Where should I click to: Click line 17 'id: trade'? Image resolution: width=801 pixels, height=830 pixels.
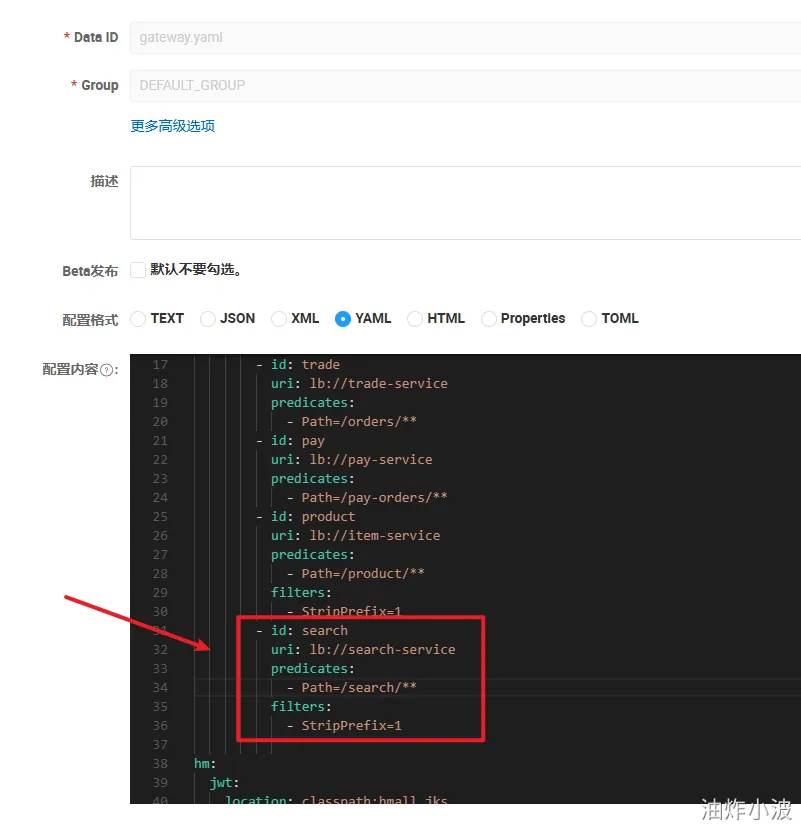click(305, 365)
